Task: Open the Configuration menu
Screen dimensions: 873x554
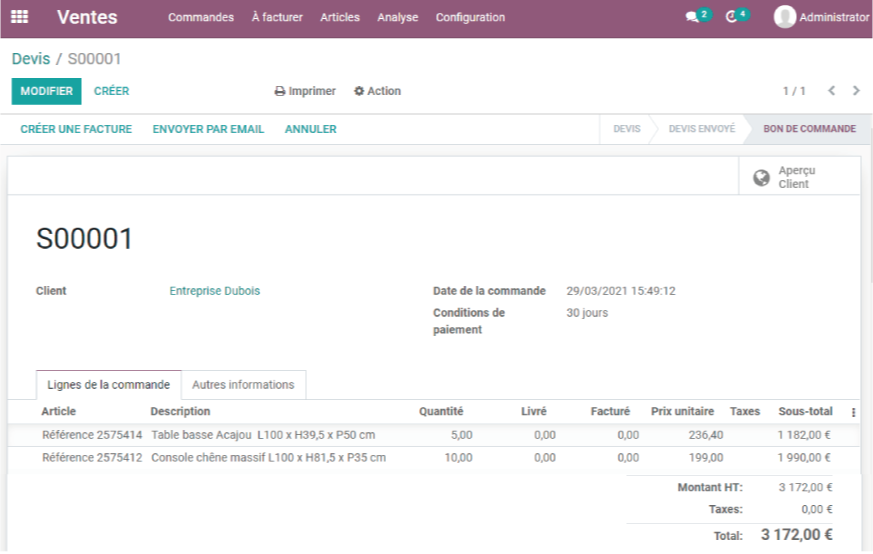Action: 470,17
